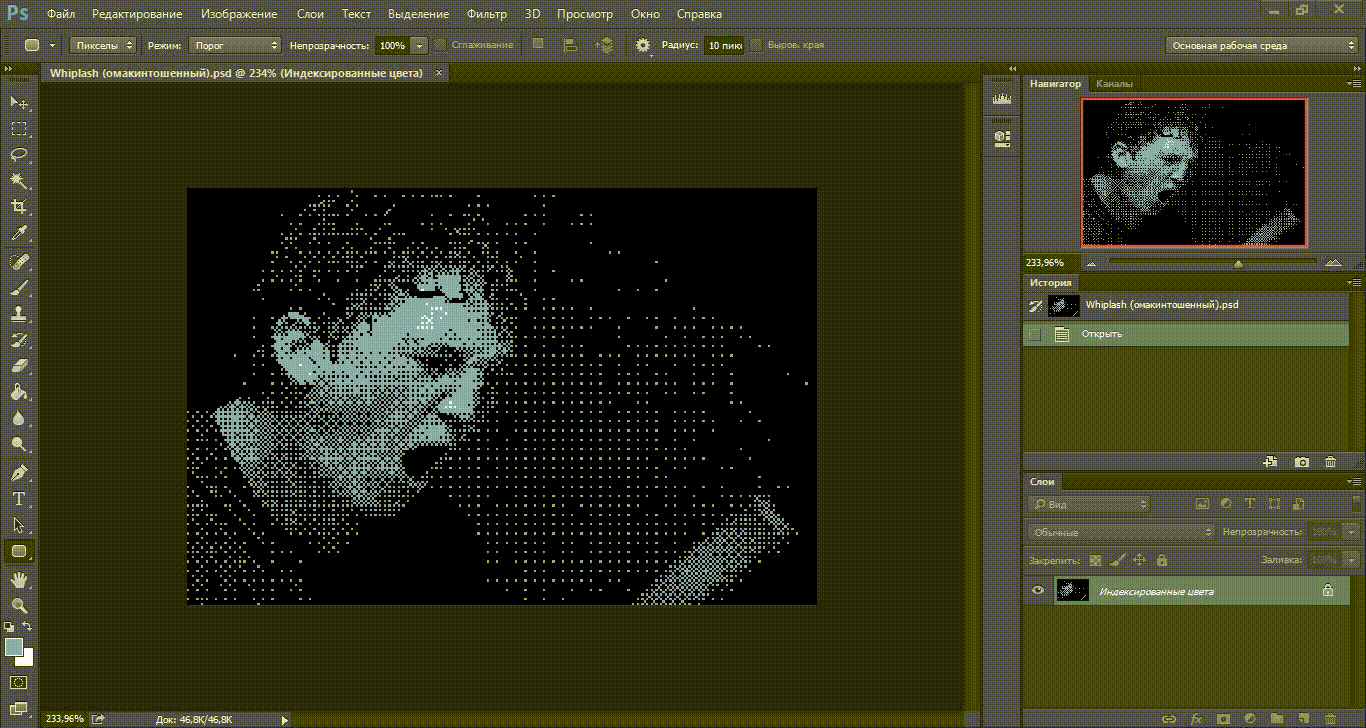Select the Zoom tool
This screenshot has width=1366, height=728.
point(19,605)
